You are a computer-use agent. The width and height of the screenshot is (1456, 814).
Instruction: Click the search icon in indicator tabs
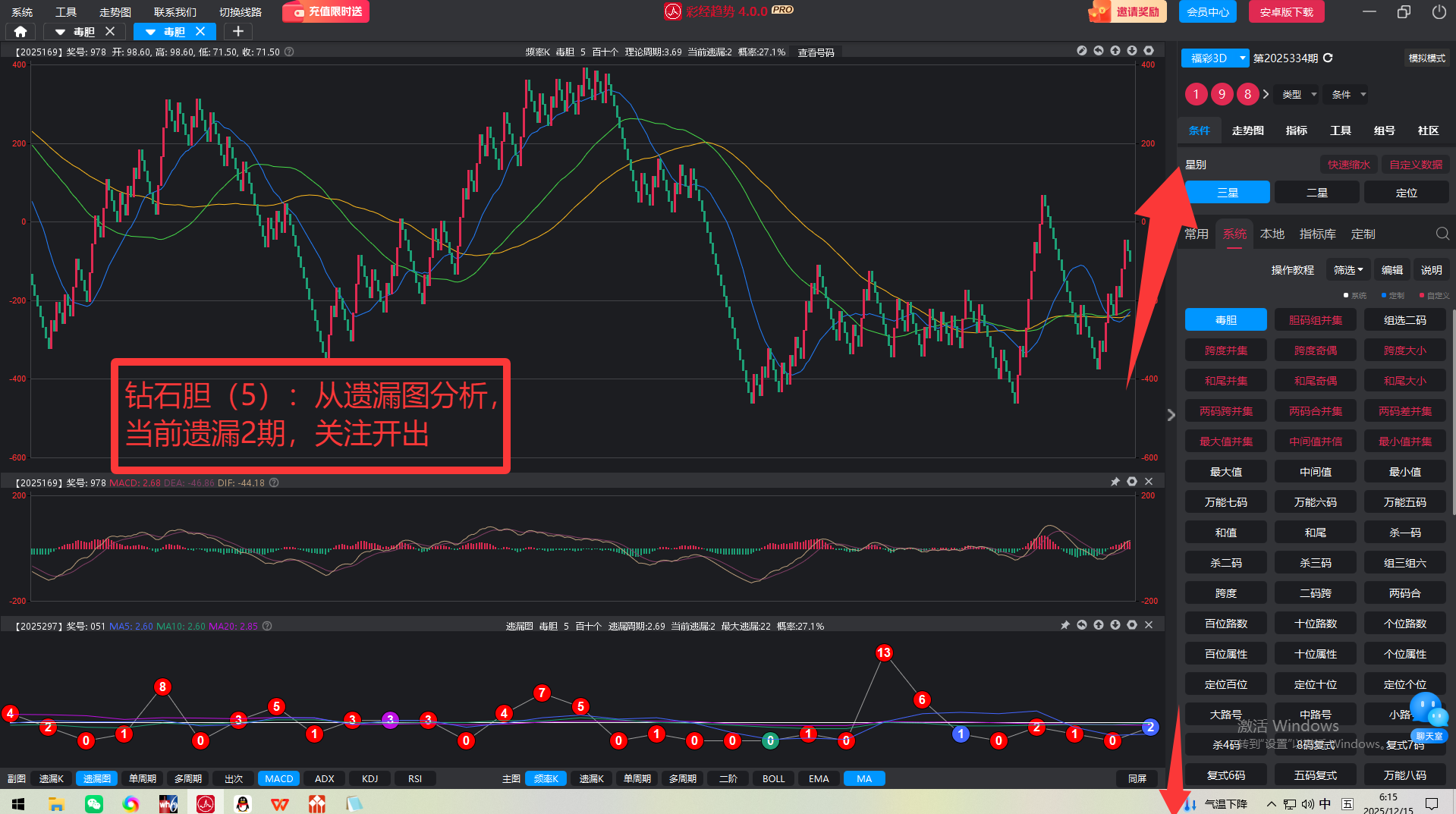click(x=1442, y=234)
